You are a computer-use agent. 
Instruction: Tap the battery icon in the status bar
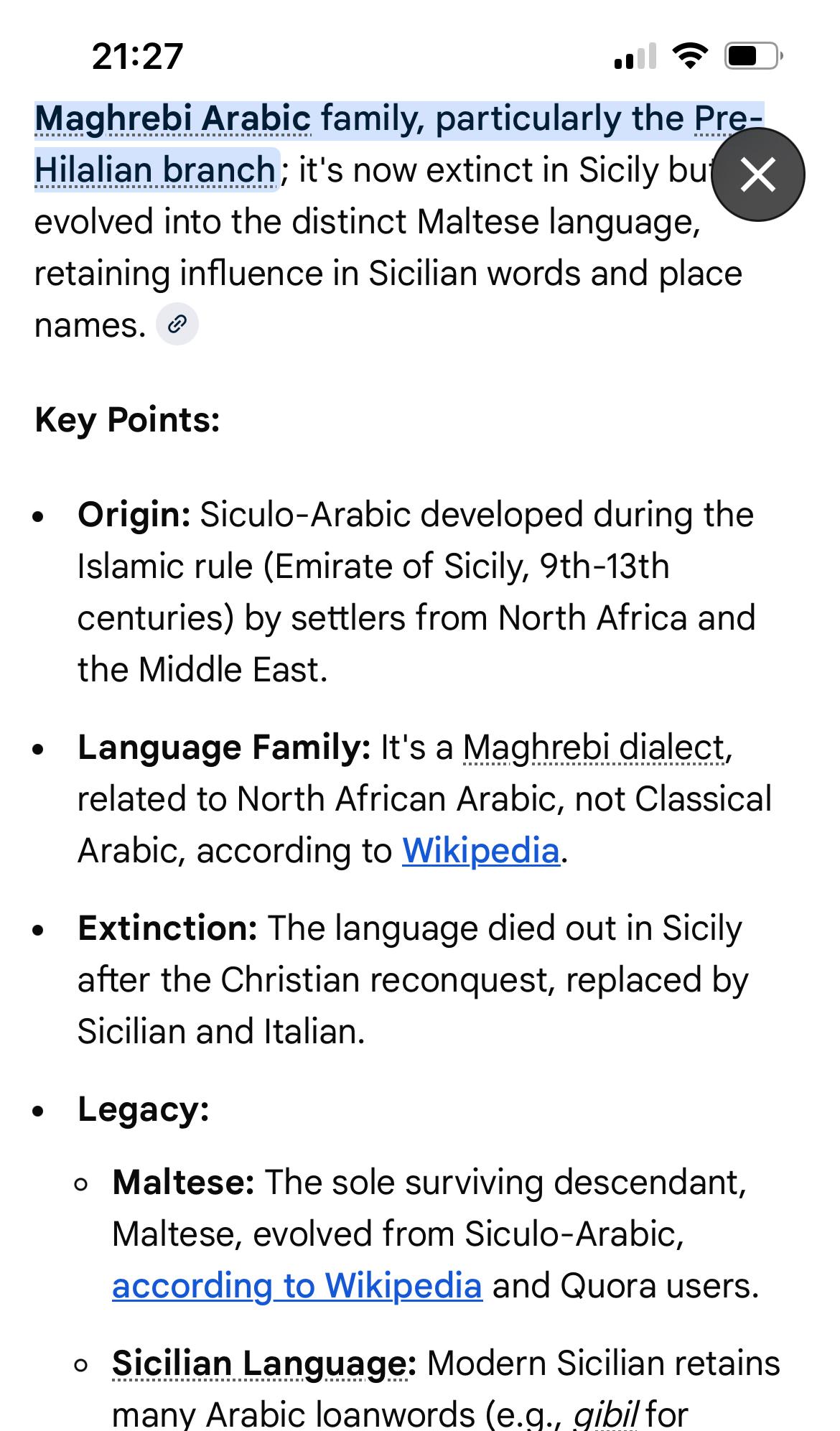(x=752, y=56)
